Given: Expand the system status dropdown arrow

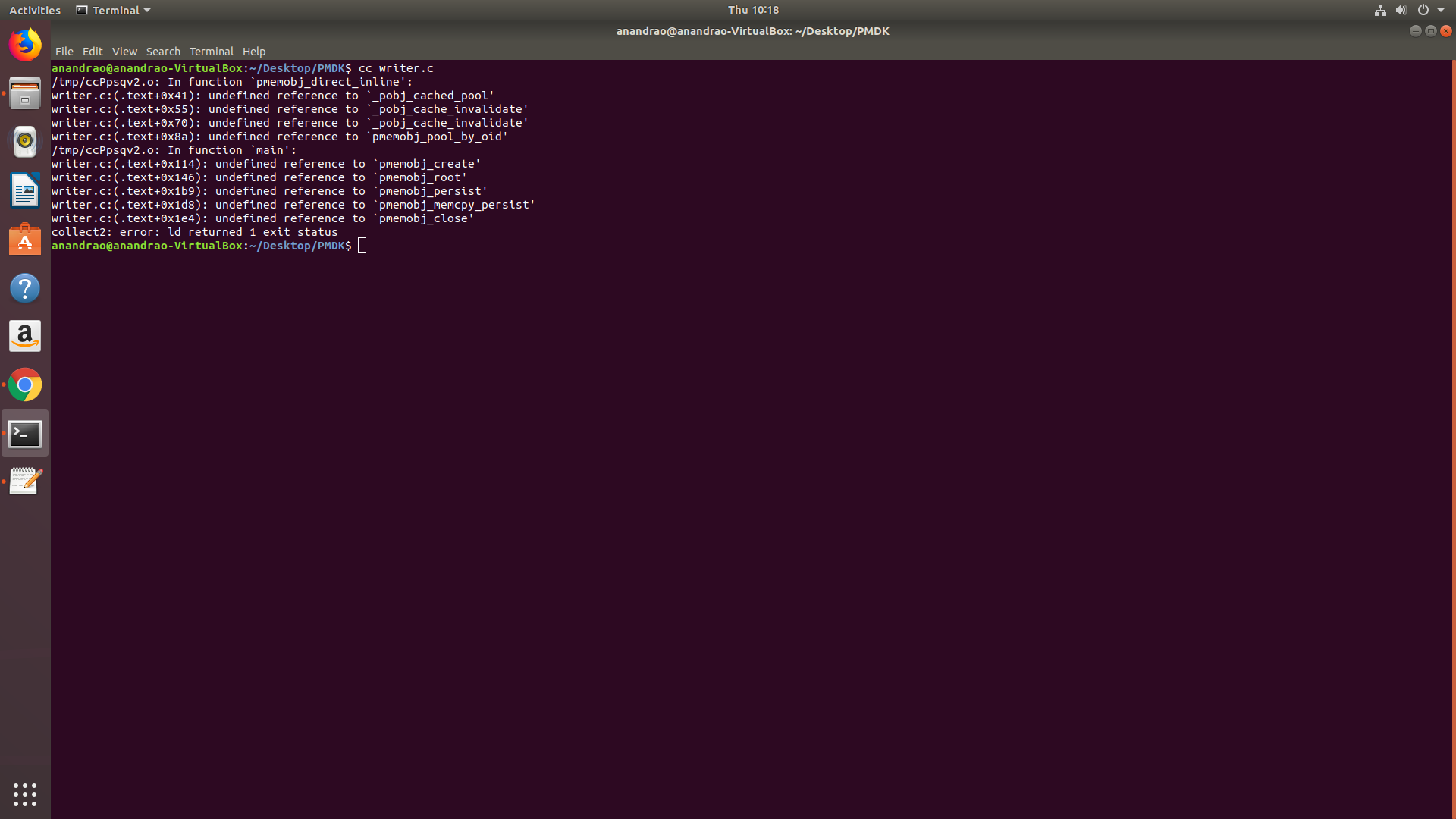Looking at the screenshot, I should pyautogui.click(x=1442, y=10).
